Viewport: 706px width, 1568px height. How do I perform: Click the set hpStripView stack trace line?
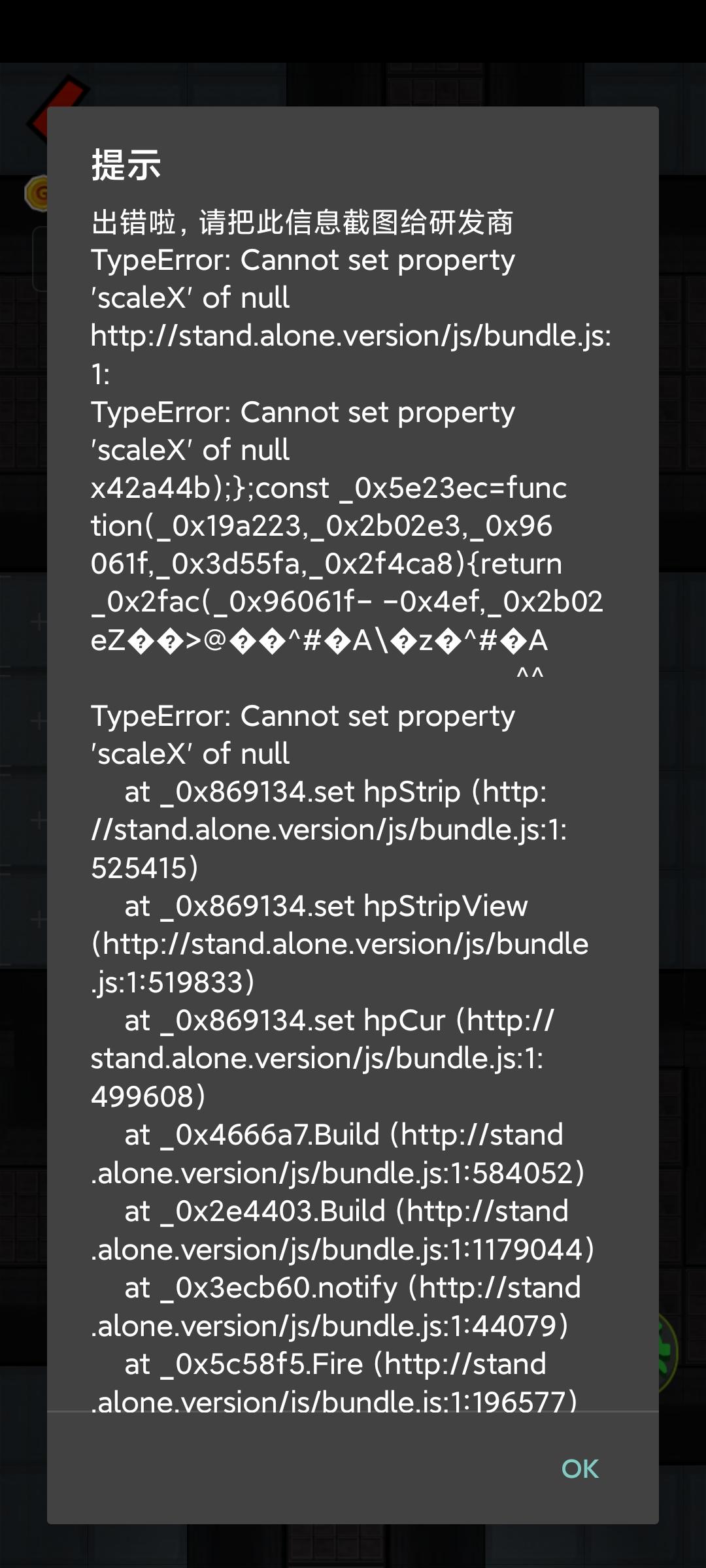point(326,906)
